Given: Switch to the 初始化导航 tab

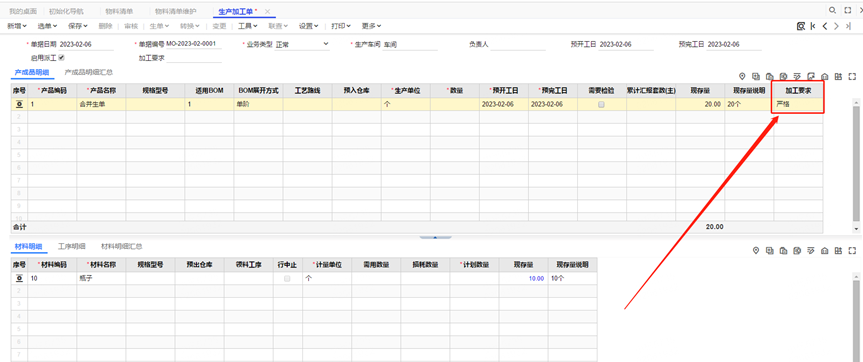Looking at the screenshot, I should [x=66, y=12].
